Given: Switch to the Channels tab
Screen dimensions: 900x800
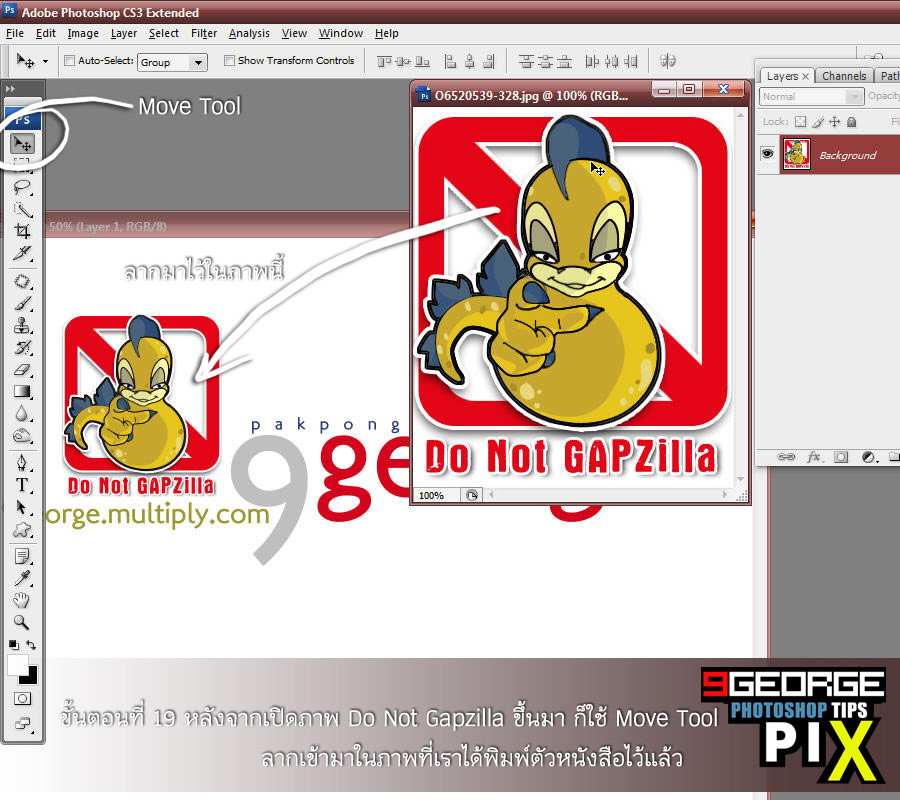Looking at the screenshot, I should pyautogui.click(x=844, y=76).
